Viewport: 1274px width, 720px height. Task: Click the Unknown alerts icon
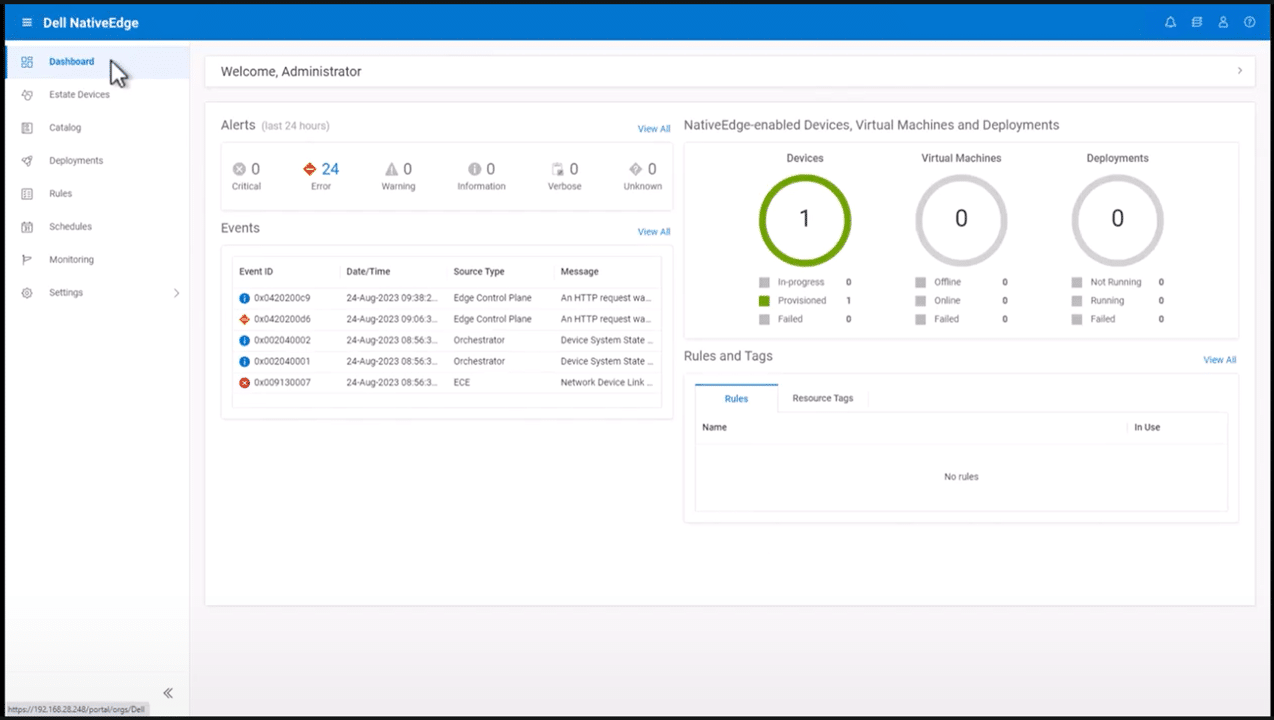coord(636,169)
